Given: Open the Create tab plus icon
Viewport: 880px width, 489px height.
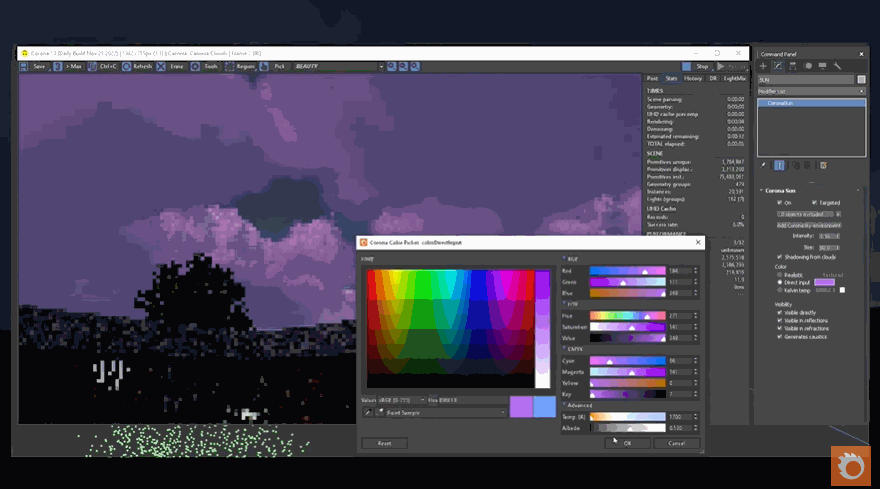Looking at the screenshot, I should click(x=763, y=66).
